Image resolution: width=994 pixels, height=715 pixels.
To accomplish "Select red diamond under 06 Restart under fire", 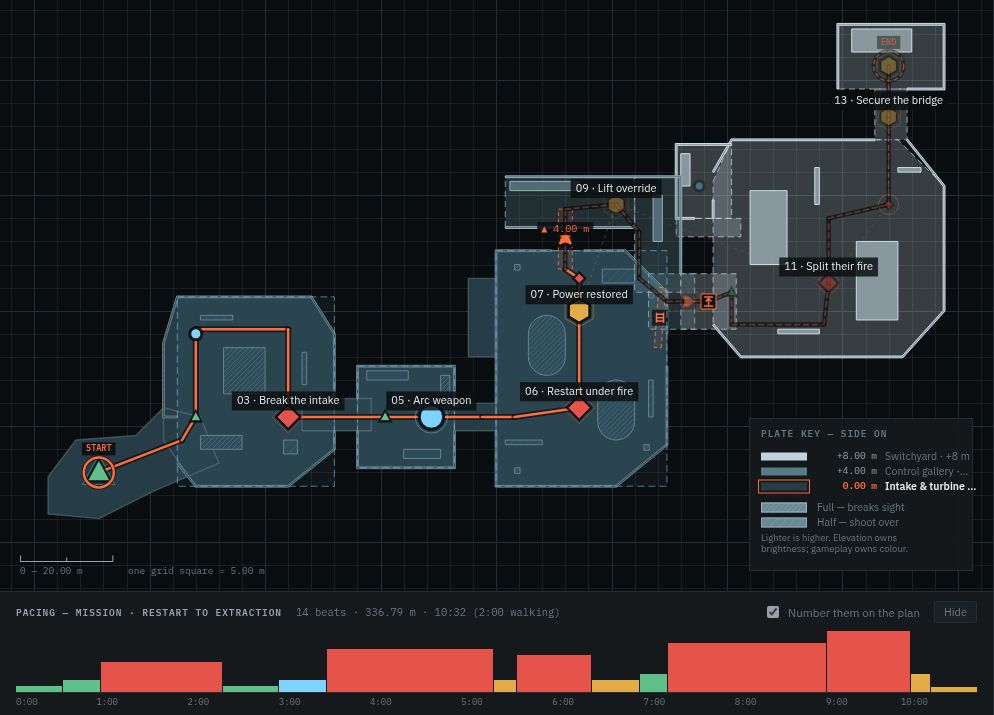I will (578, 409).
